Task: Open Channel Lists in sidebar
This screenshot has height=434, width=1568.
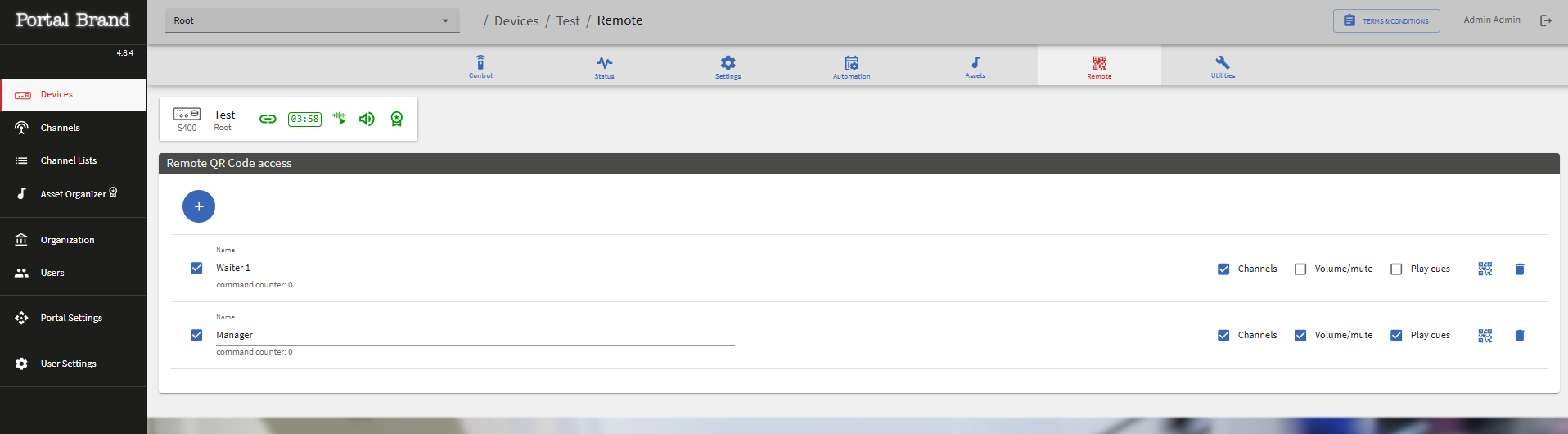Action: click(x=74, y=160)
